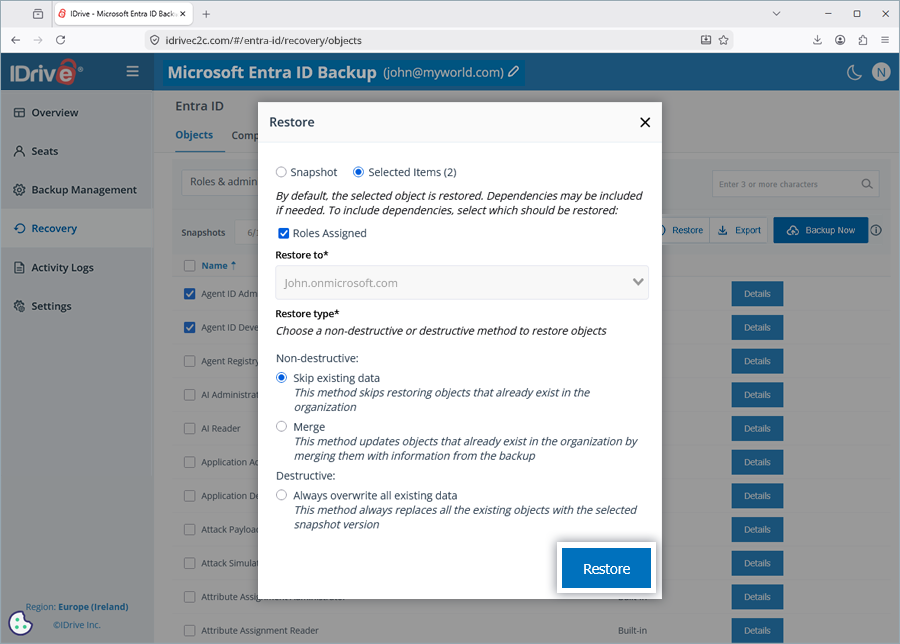
Task: Switch to the Objects tab
Action: (x=194, y=135)
